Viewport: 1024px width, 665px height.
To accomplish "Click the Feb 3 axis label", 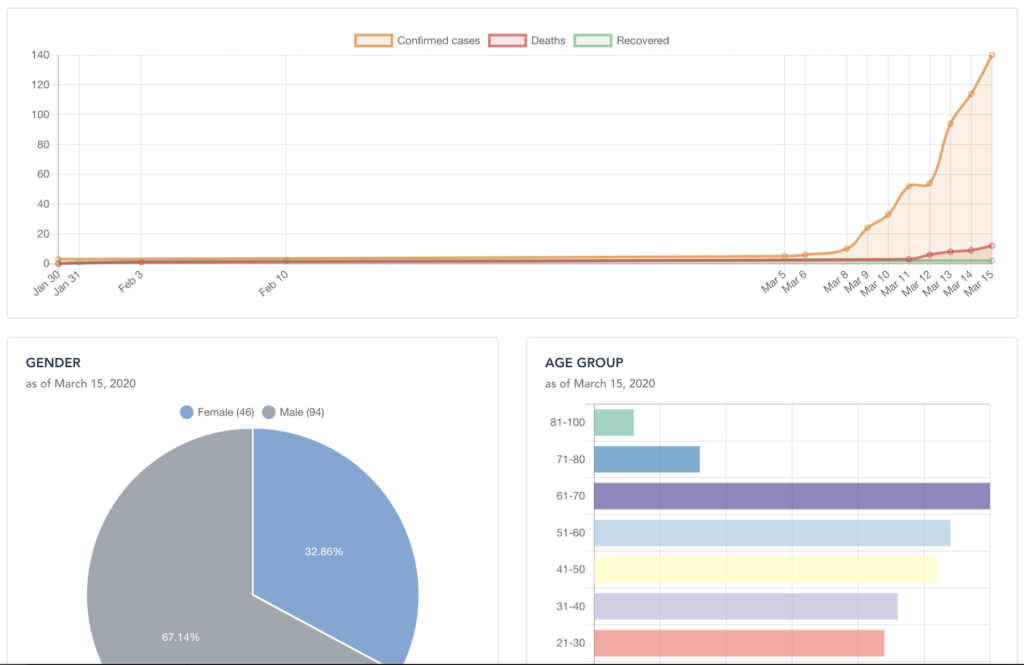I will (131, 281).
